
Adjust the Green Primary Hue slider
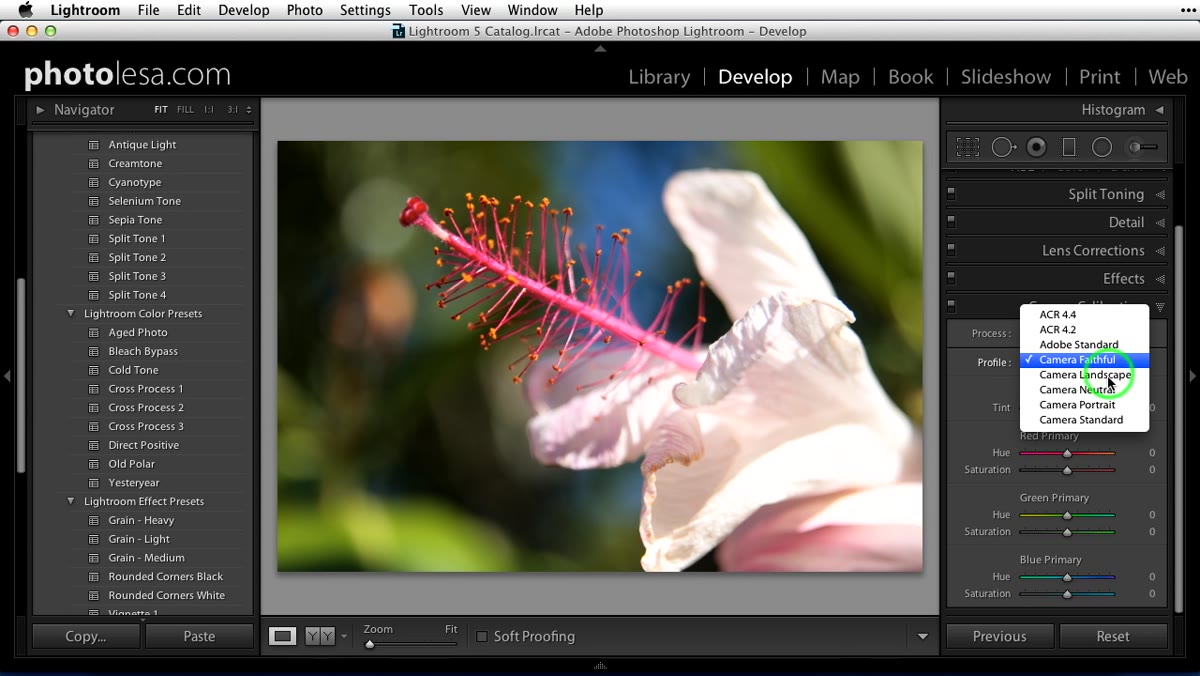(1067, 515)
